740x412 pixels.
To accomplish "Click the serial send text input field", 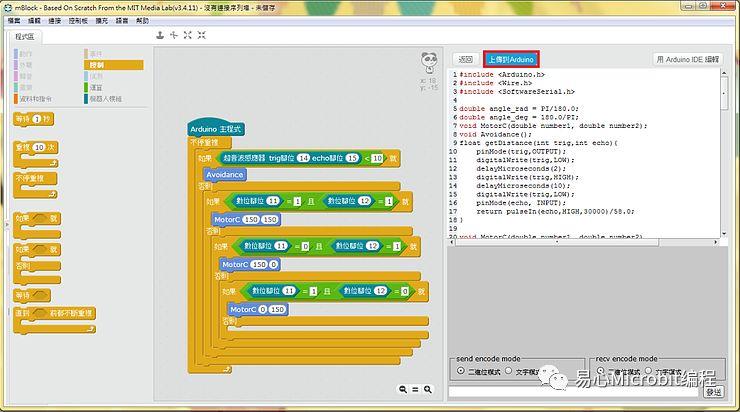I will [x=574, y=392].
